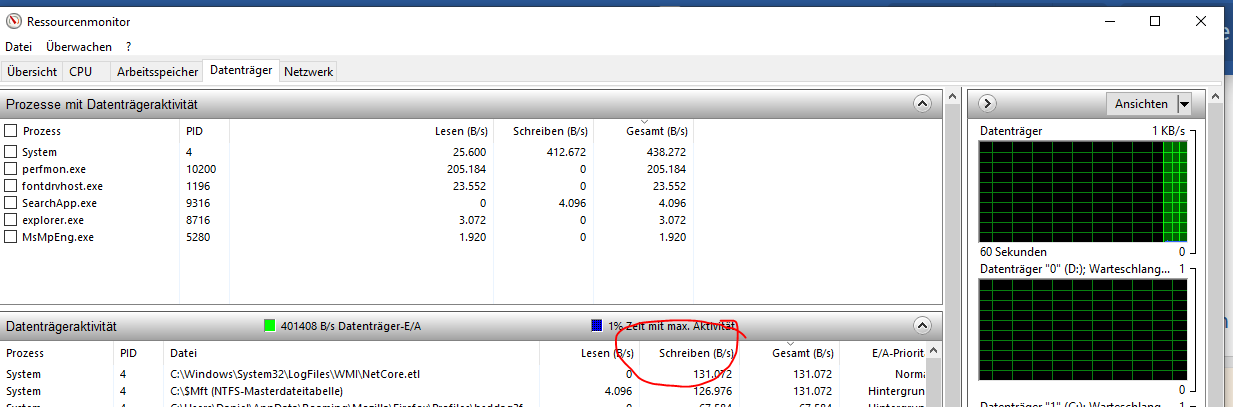Select the SearchApp.exe process name
Image resolution: width=1233 pixels, height=407 pixels.
click(58, 203)
